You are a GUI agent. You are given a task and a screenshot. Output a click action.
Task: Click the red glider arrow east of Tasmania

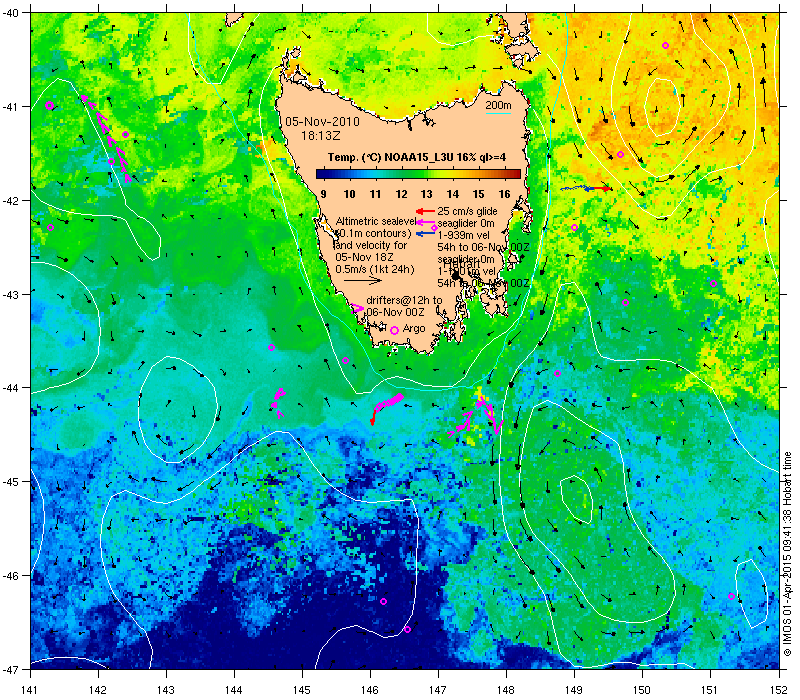(601, 188)
